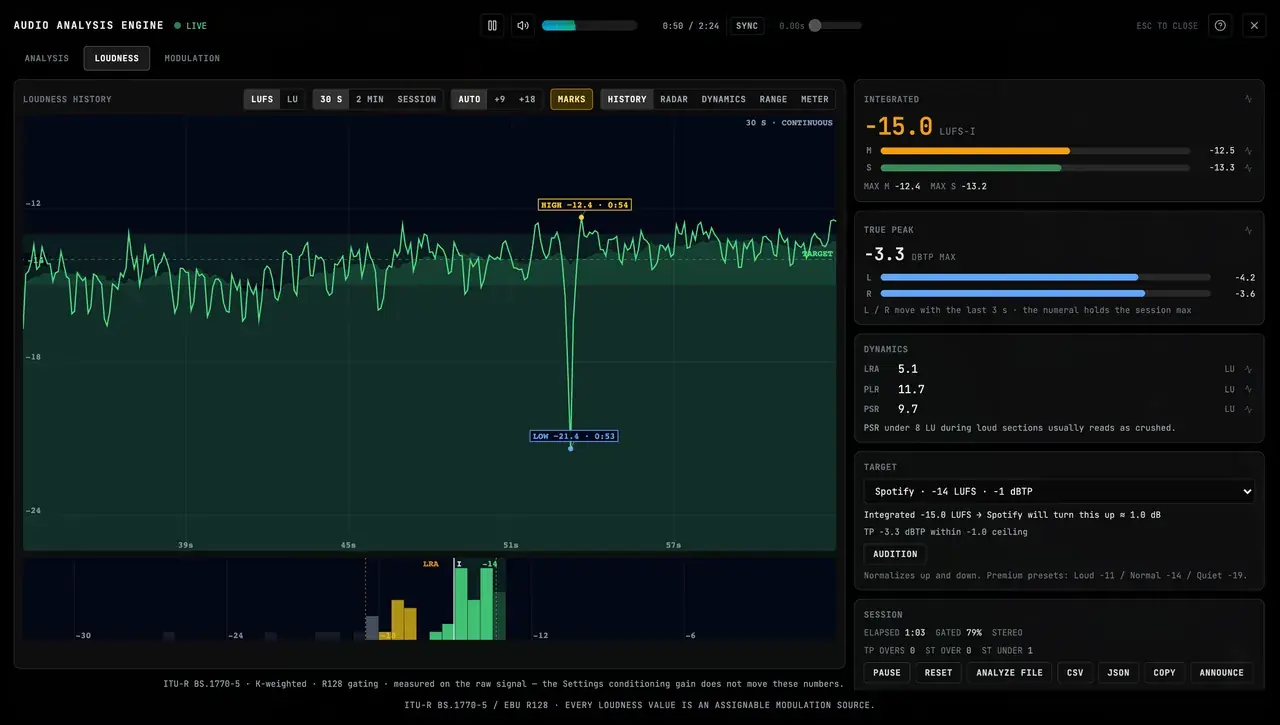Toggle the MARKS overlay
Image resolution: width=1280 pixels, height=725 pixels.
point(572,99)
